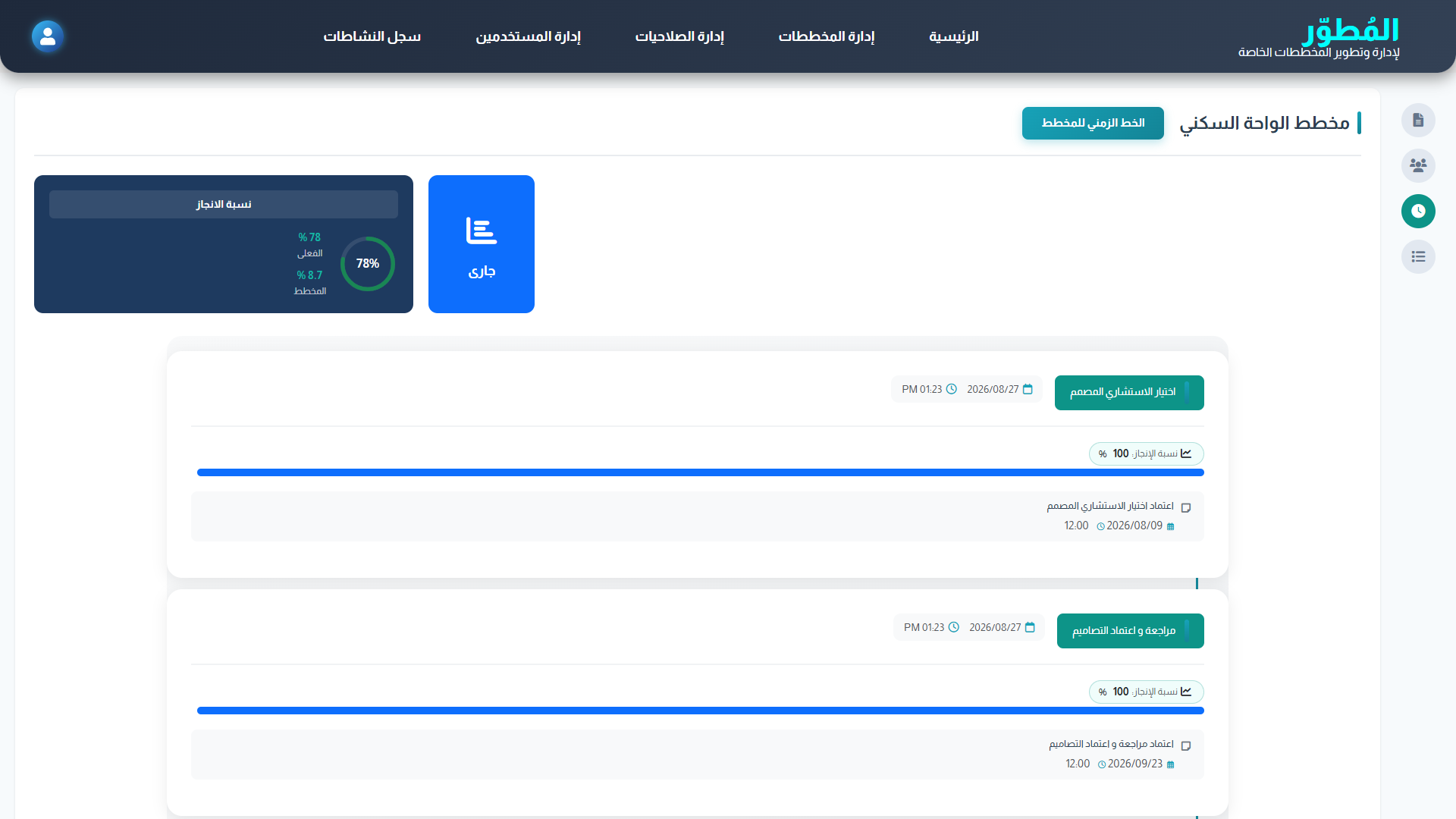The width and height of the screenshot is (1456, 819).
Task: Click clock icon beside first PM 01:23 time
Action: tap(951, 389)
